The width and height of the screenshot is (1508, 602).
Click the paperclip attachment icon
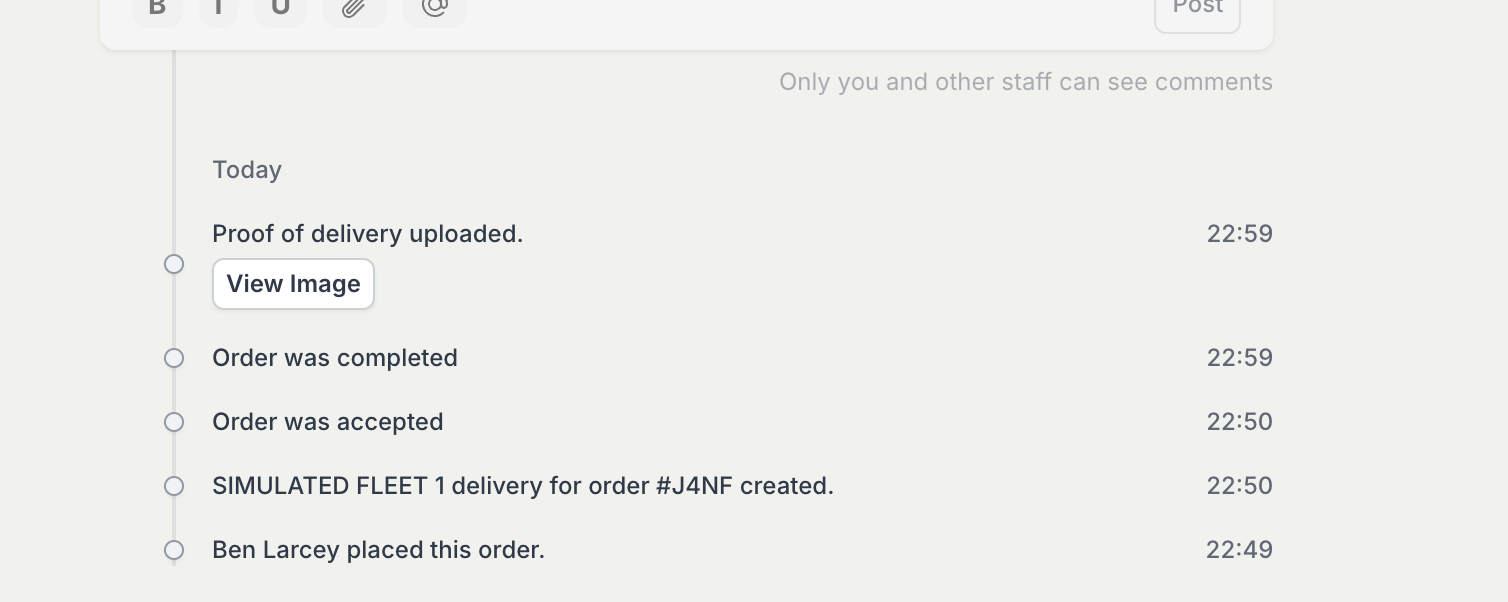coord(354,8)
